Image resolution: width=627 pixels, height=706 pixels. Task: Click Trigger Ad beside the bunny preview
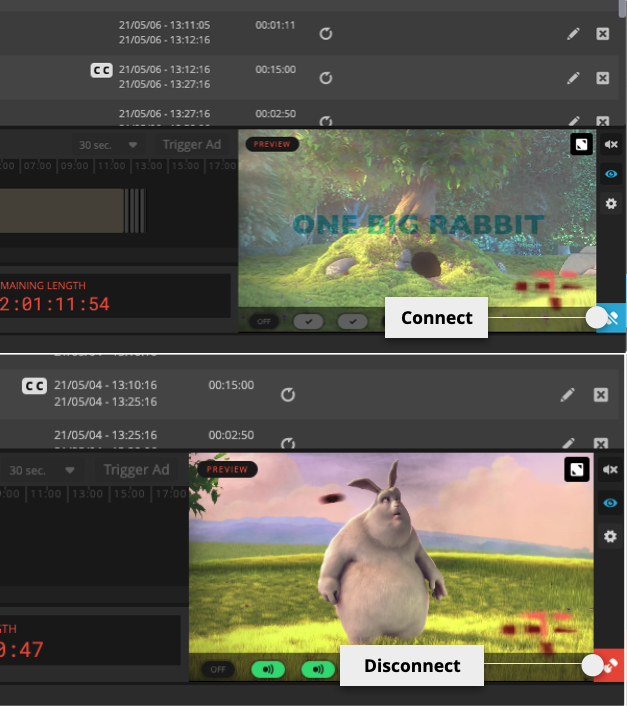136,470
